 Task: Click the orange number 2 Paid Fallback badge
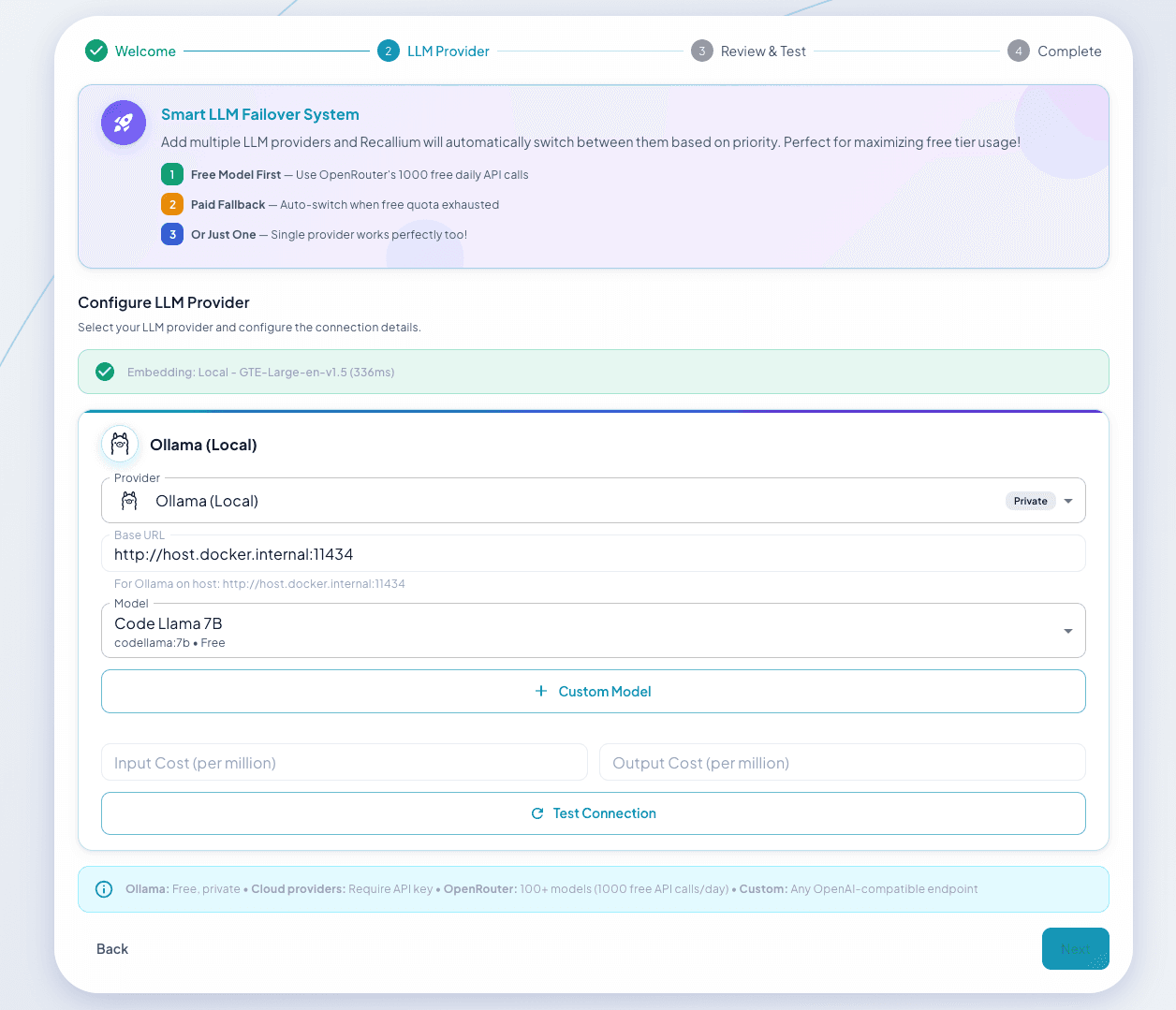click(x=172, y=204)
